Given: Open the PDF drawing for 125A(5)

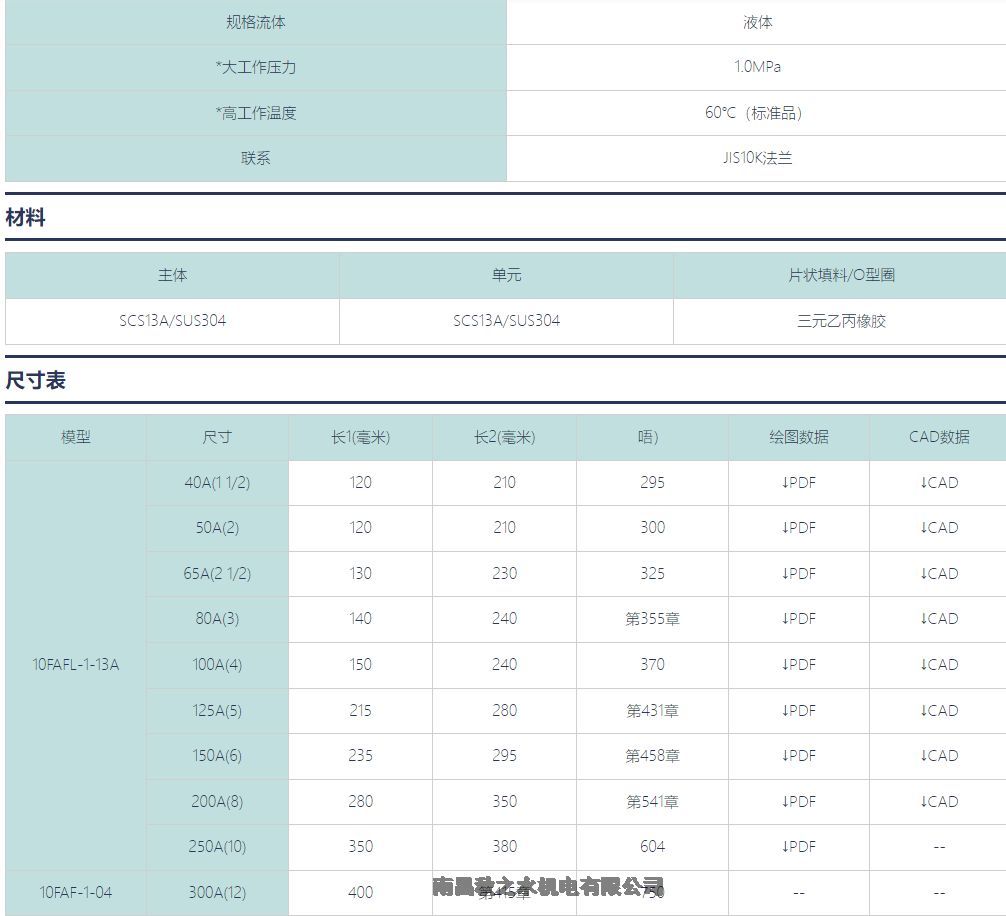Looking at the screenshot, I should 798,711.
